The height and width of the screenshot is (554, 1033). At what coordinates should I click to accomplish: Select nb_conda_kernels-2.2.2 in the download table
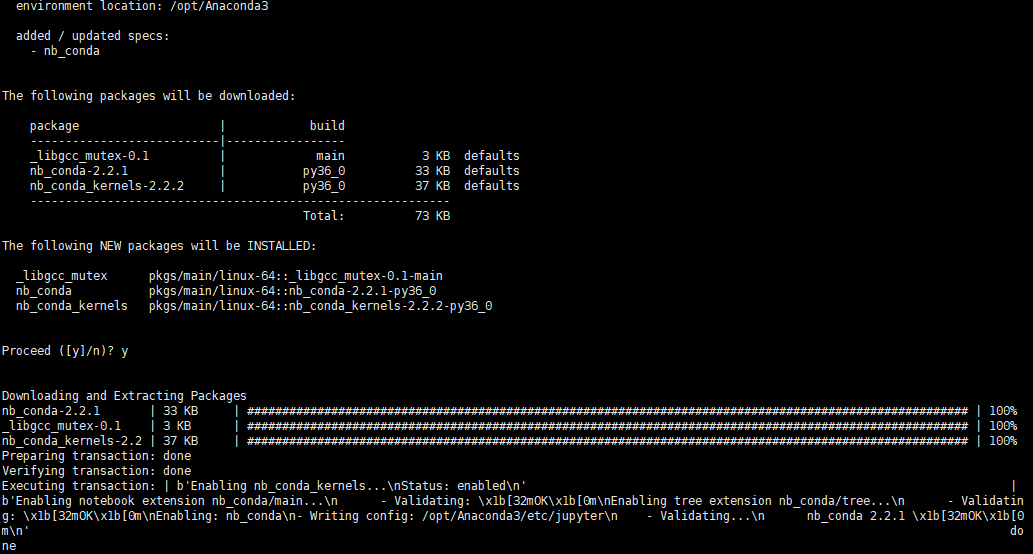click(107, 186)
